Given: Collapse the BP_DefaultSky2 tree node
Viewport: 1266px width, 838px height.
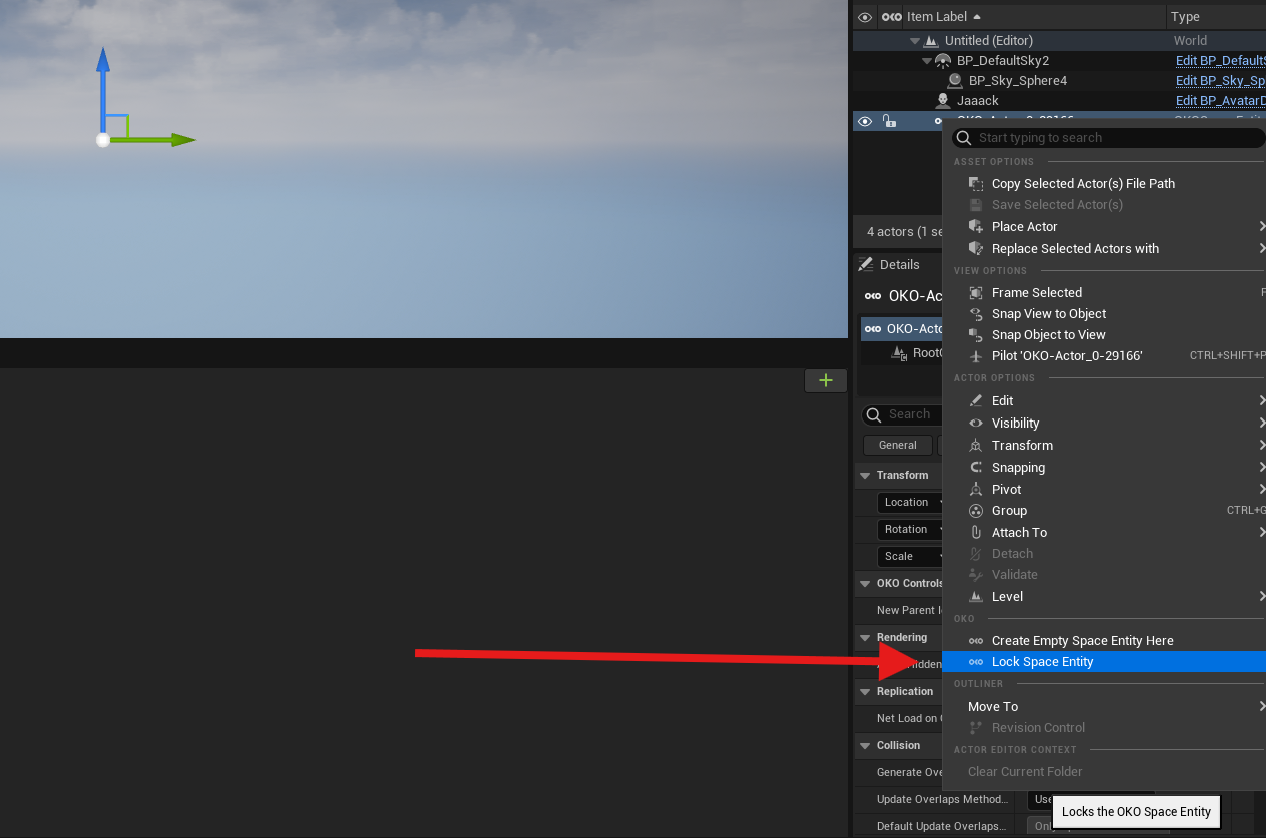Looking at the screenshot, I should pos(927,61).
